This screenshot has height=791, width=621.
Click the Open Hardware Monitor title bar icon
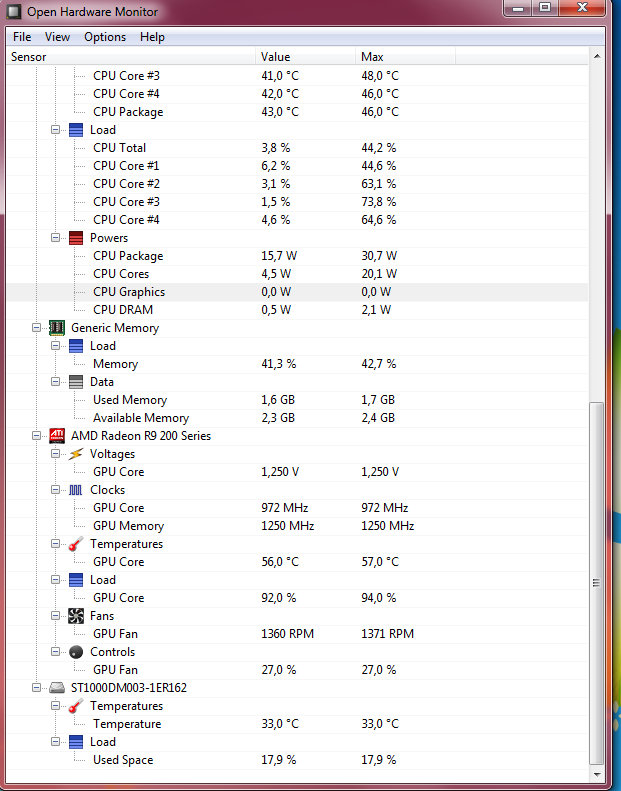(13, 12)
